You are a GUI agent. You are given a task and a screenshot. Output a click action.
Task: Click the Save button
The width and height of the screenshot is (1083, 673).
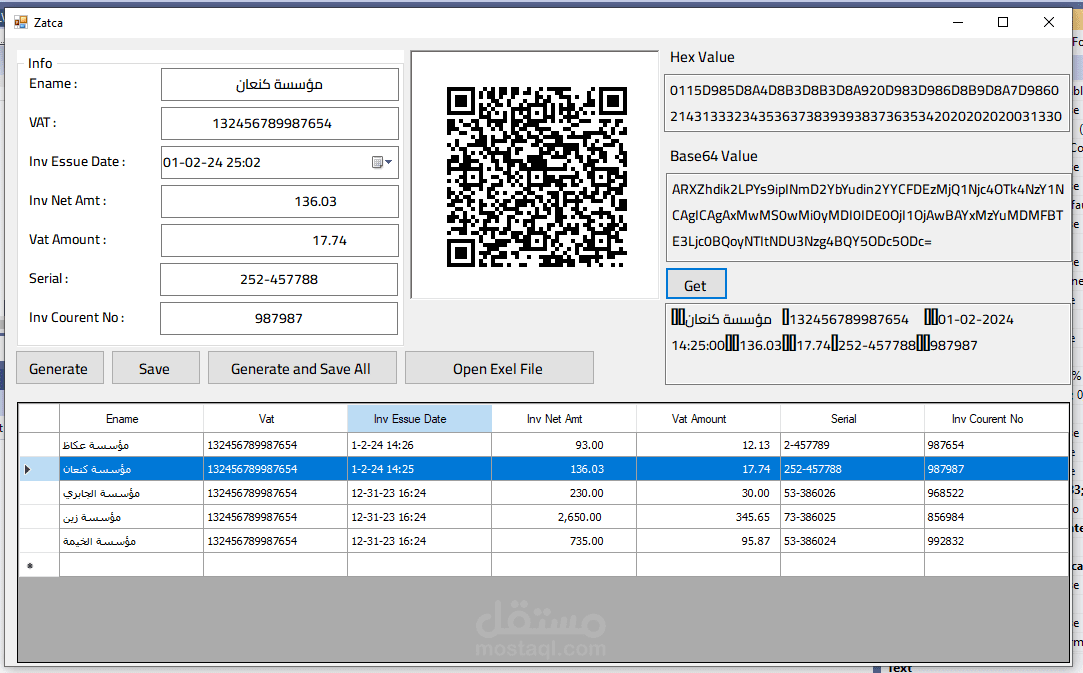coord(155,367)
